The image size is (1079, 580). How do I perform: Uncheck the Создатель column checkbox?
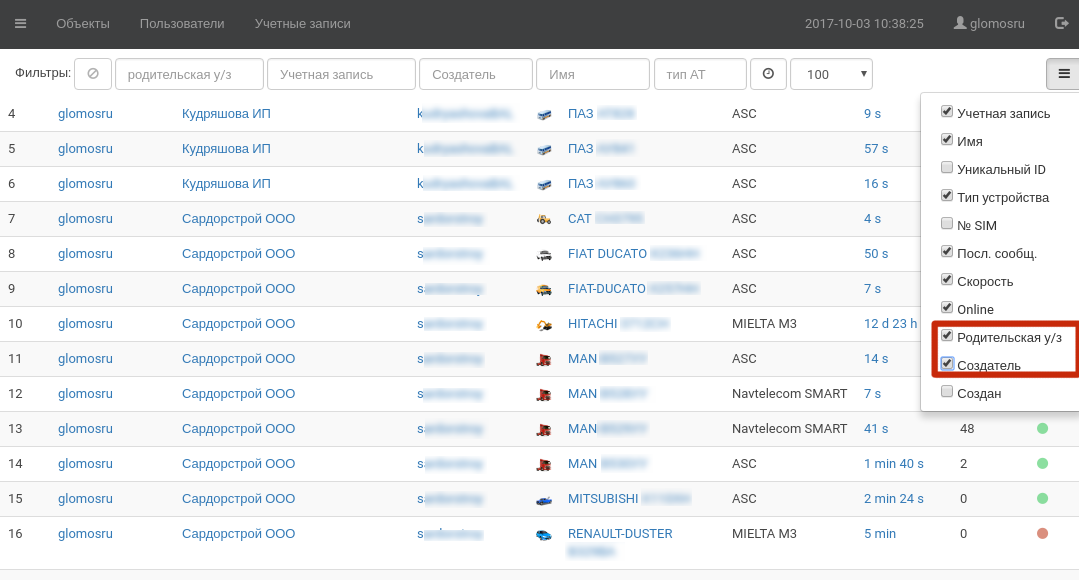[947, 364]
